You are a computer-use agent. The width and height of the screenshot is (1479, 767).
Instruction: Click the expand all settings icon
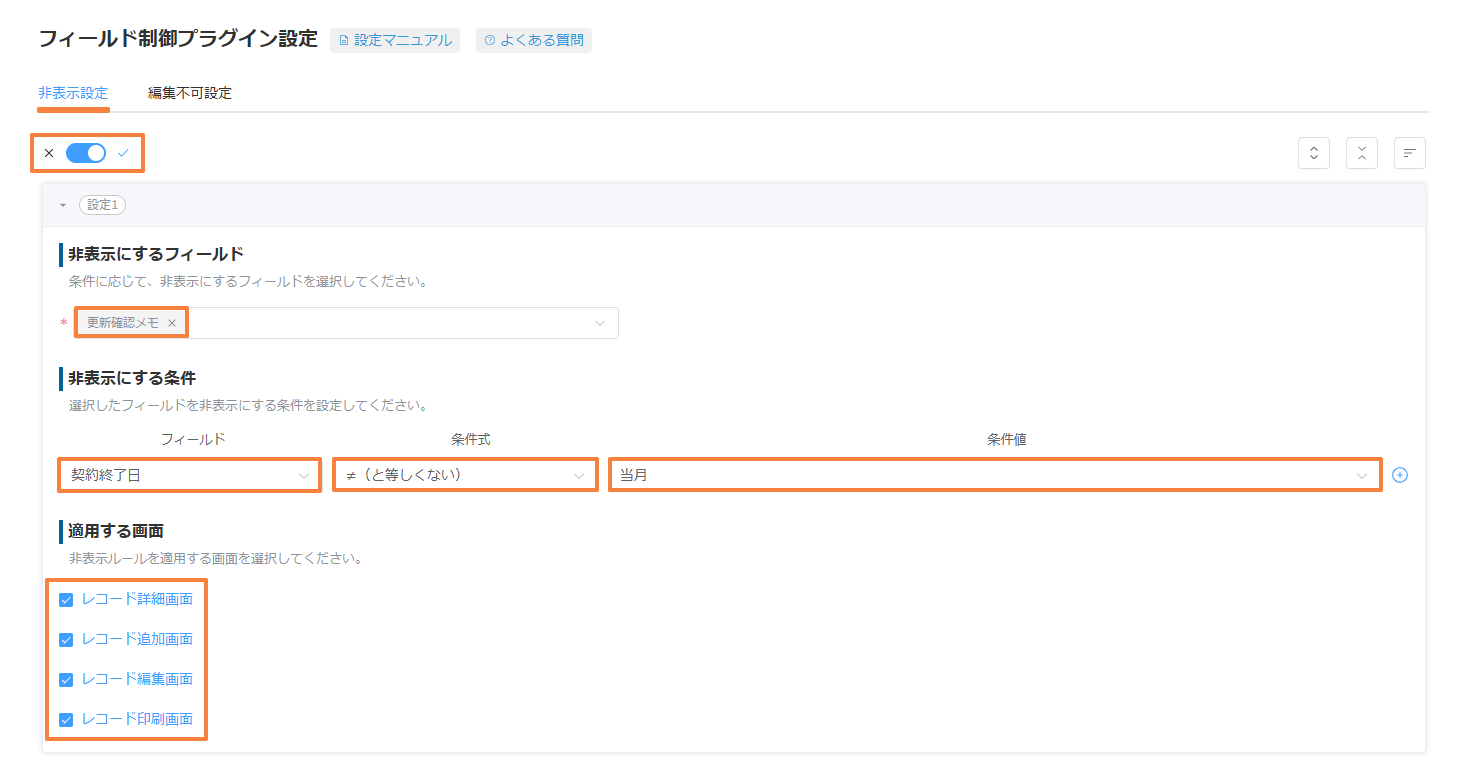pos(1313,153)
